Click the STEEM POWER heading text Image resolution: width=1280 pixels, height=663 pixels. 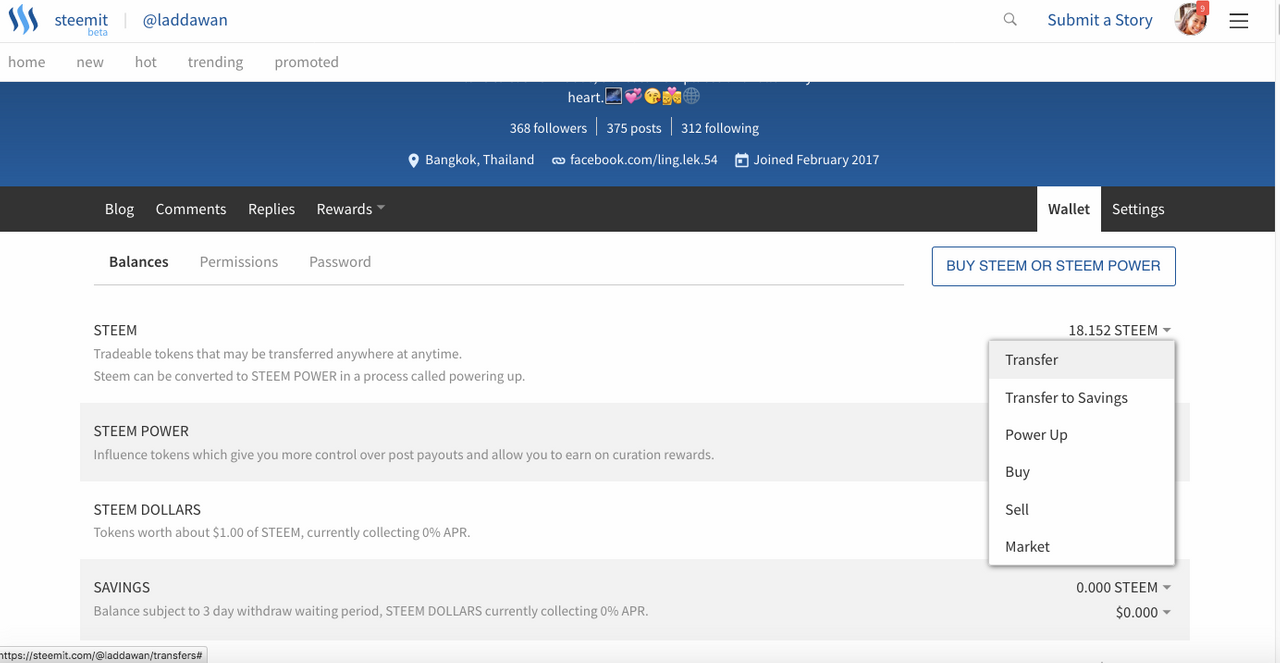[141, 431]
